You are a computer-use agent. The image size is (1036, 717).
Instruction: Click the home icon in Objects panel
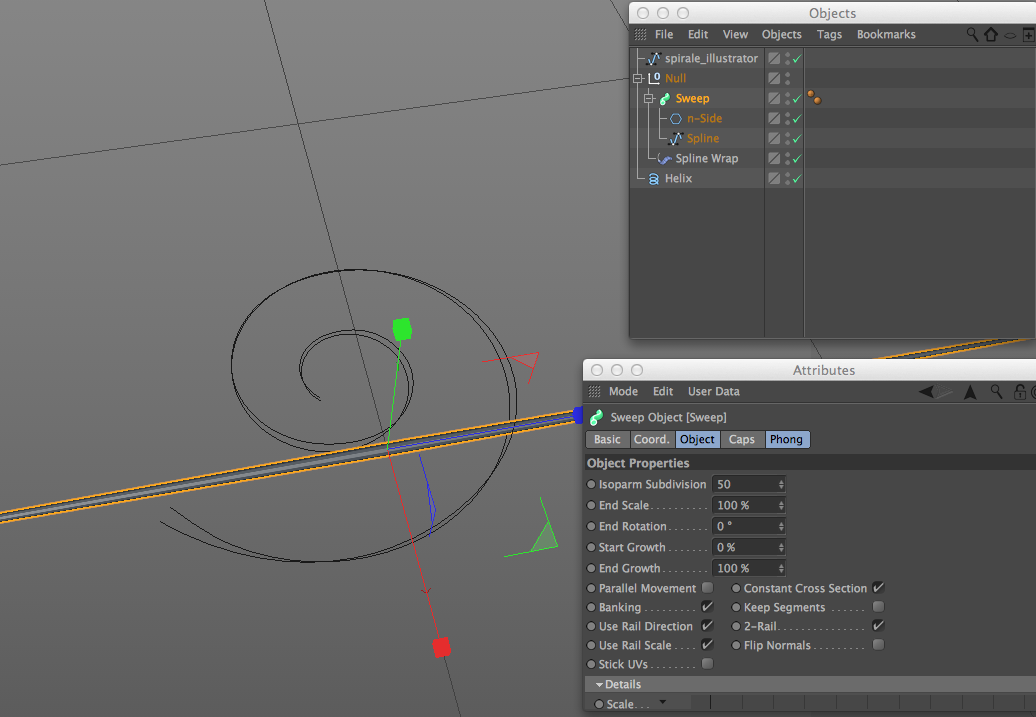(x=990, y=34)
